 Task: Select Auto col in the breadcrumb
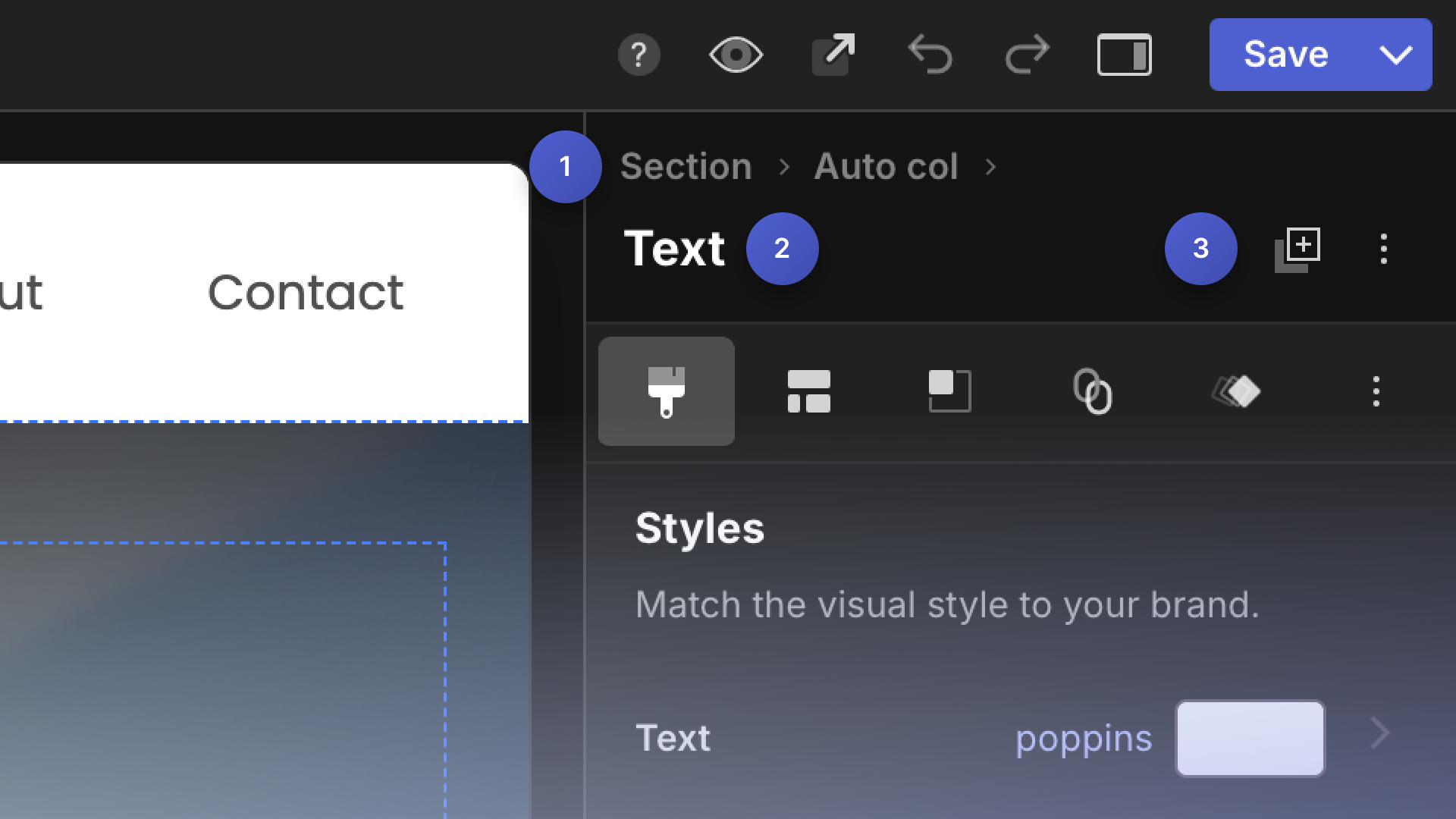click(886, 167)
